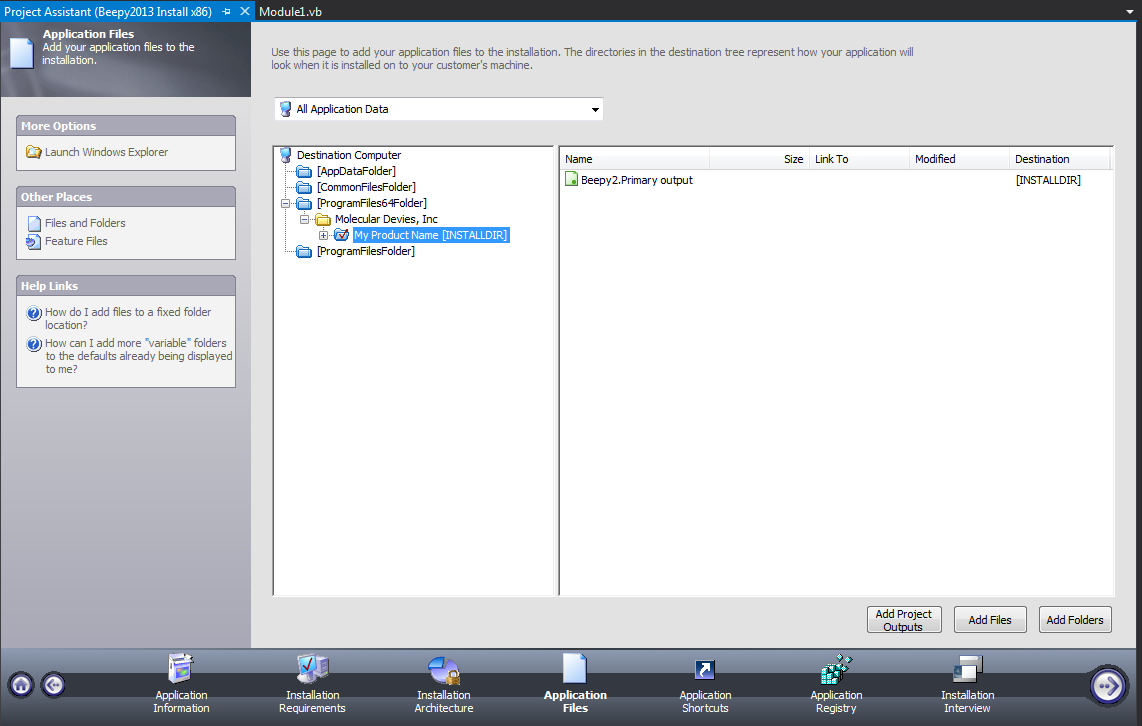Open the All Application Data dropdown

[x=595, y=109]
